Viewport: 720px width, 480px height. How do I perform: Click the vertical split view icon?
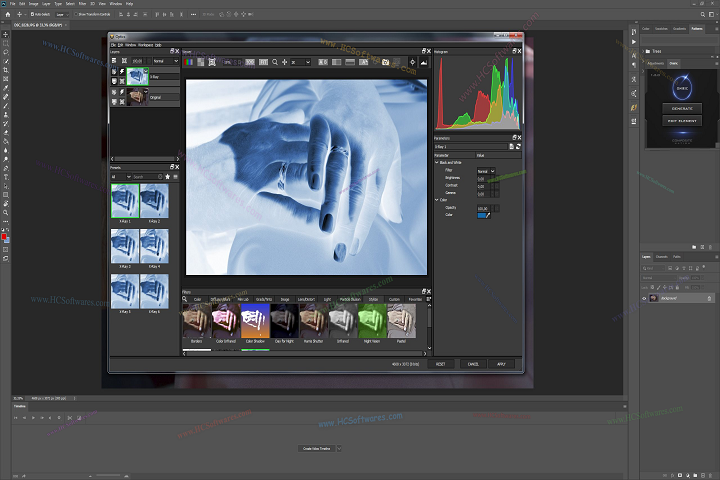tap(337, 62)
